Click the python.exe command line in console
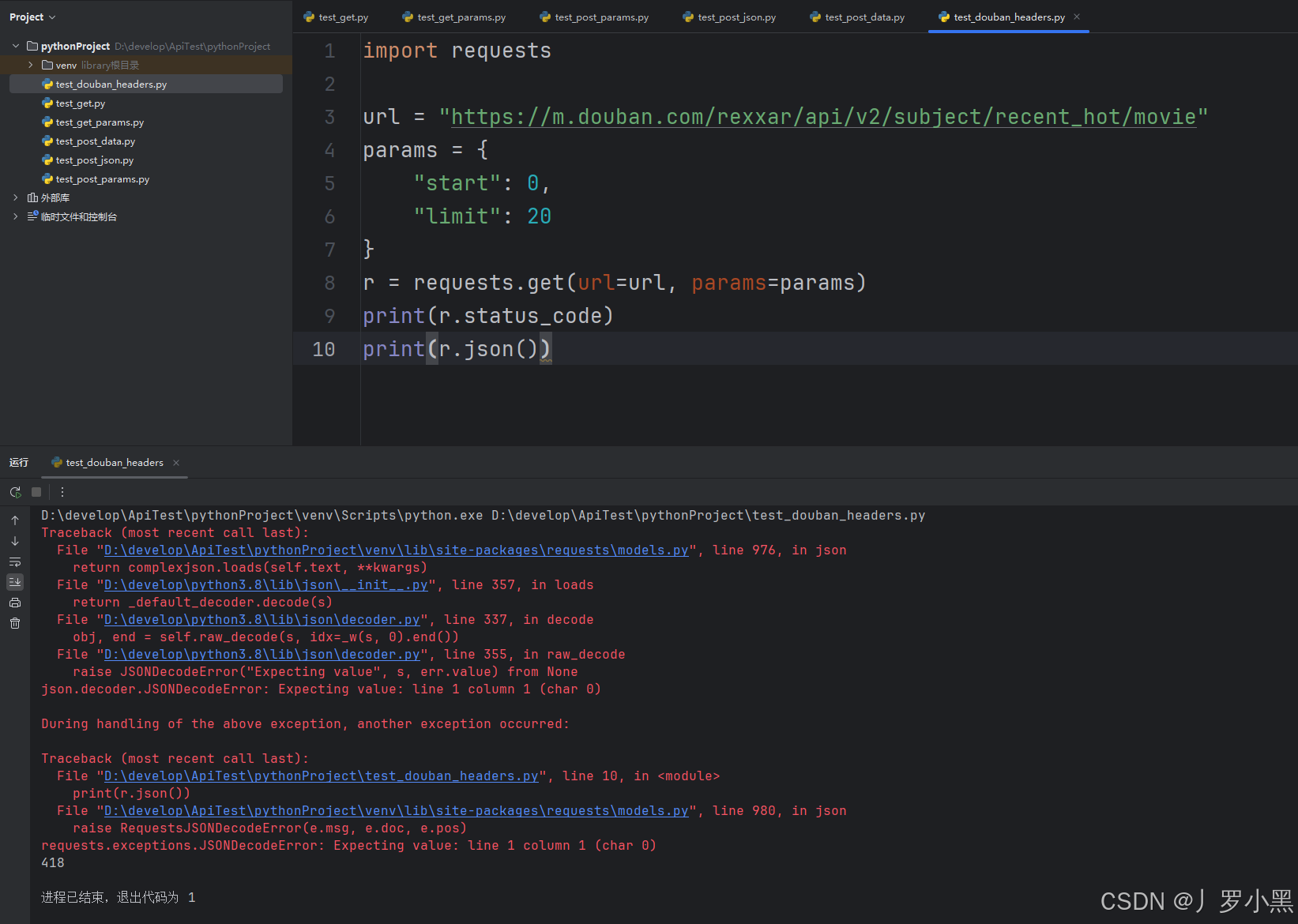1298x924 pixels. tap(483, 516)
